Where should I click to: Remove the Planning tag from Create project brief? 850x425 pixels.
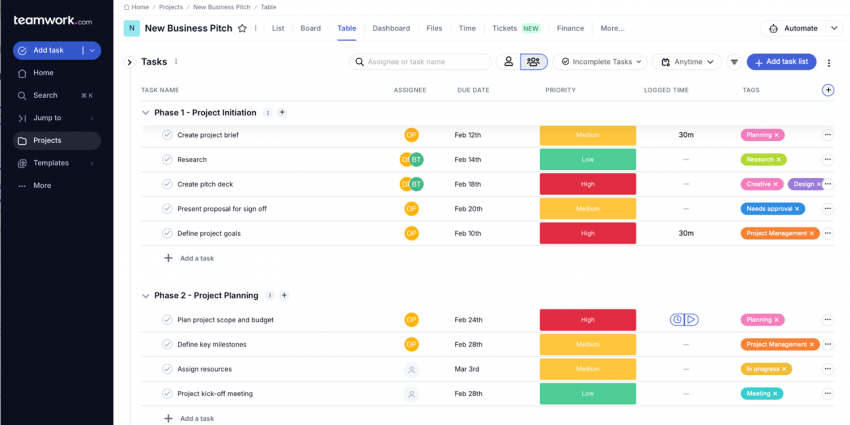click(778, 135)
